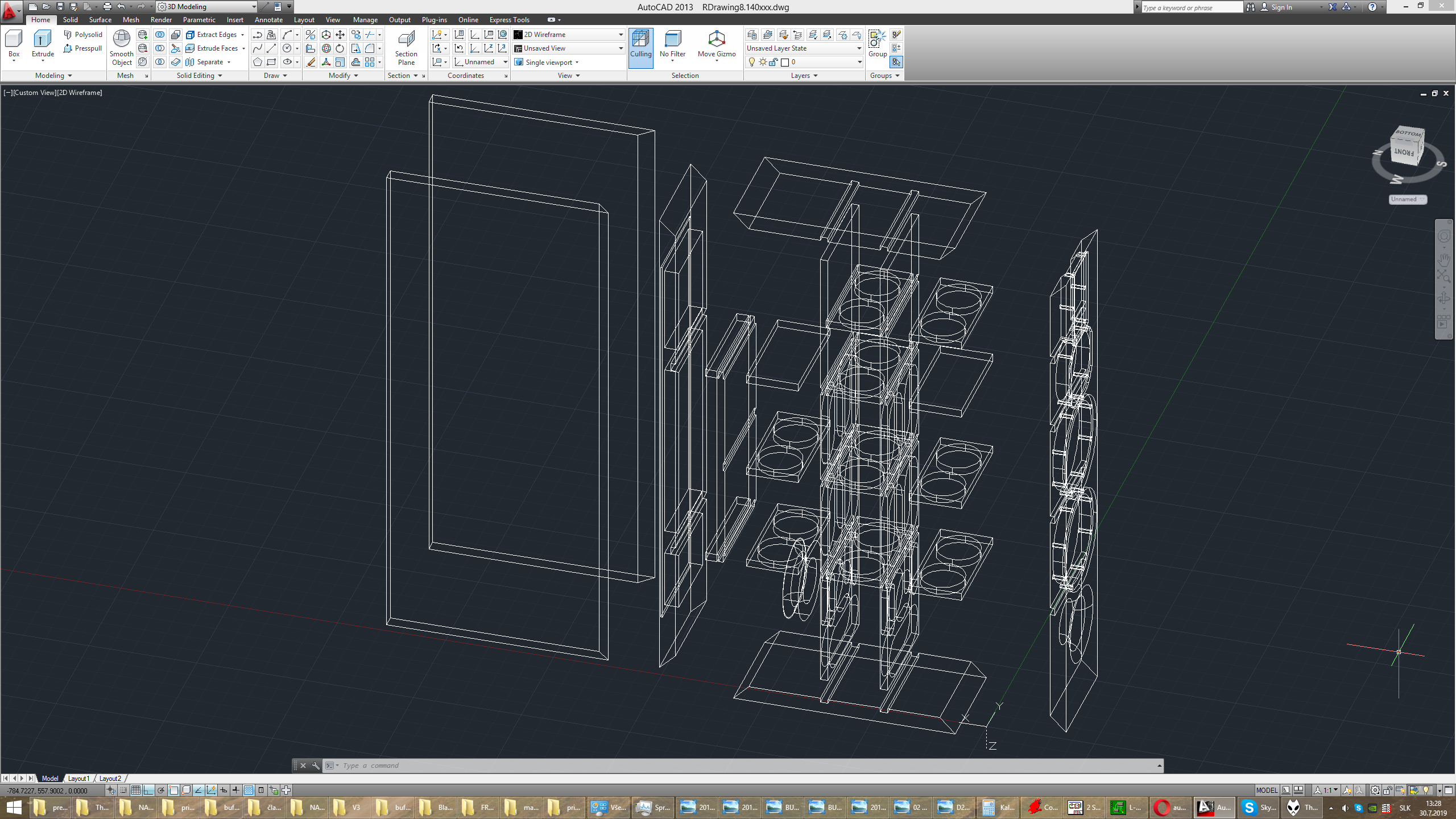1456x819 pixels.
Task: Select the Box solid tool
Action: click(x=14, y=44)
